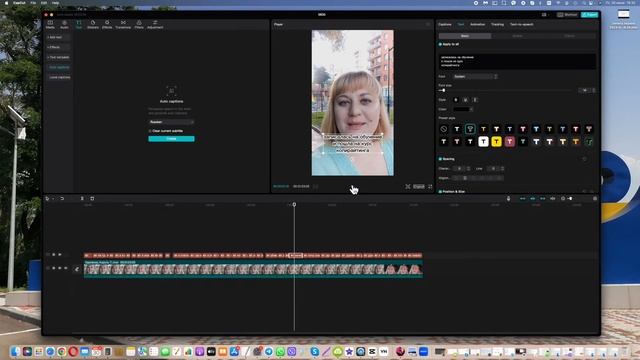640x360 pixels.
Task: Toggle preview axis icon above timeline
Action: point(553,199)
